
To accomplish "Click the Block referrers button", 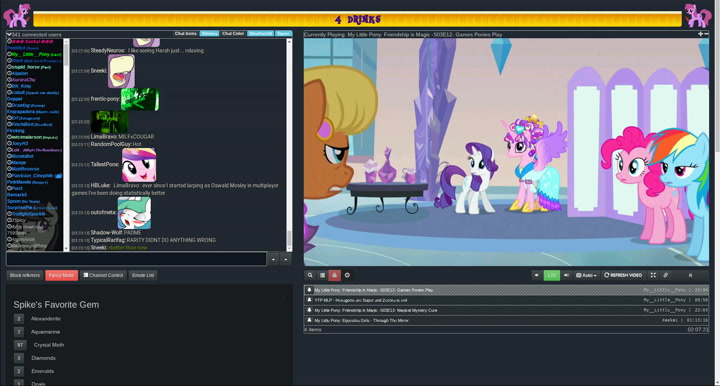I will click(x=25, y=275).
